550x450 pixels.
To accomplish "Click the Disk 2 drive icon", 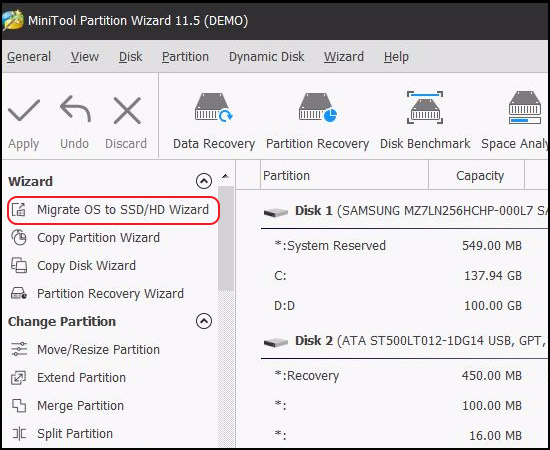I will 276,342.
